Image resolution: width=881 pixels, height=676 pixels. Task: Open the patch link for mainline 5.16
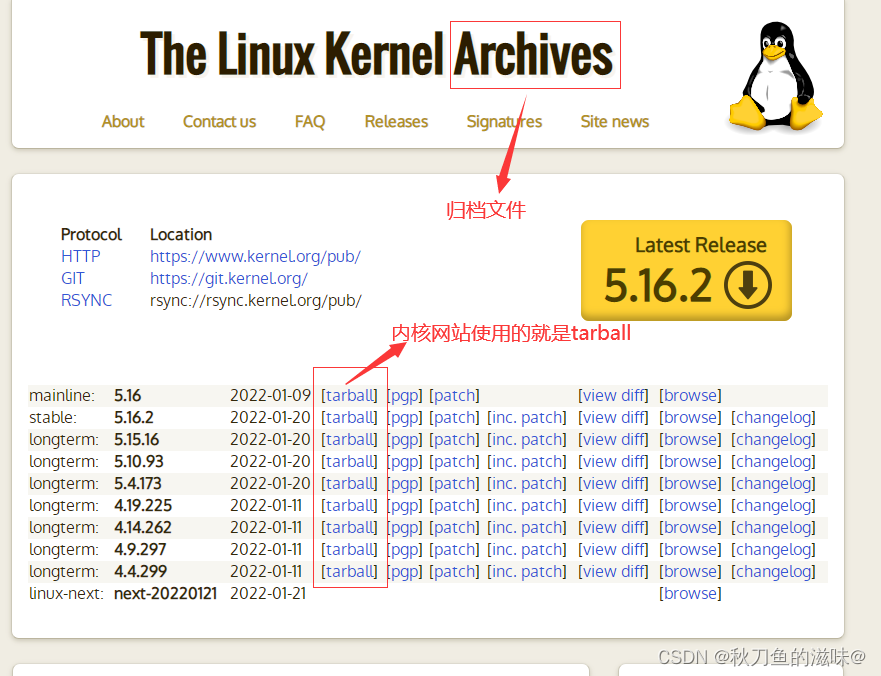coord(454,396)
